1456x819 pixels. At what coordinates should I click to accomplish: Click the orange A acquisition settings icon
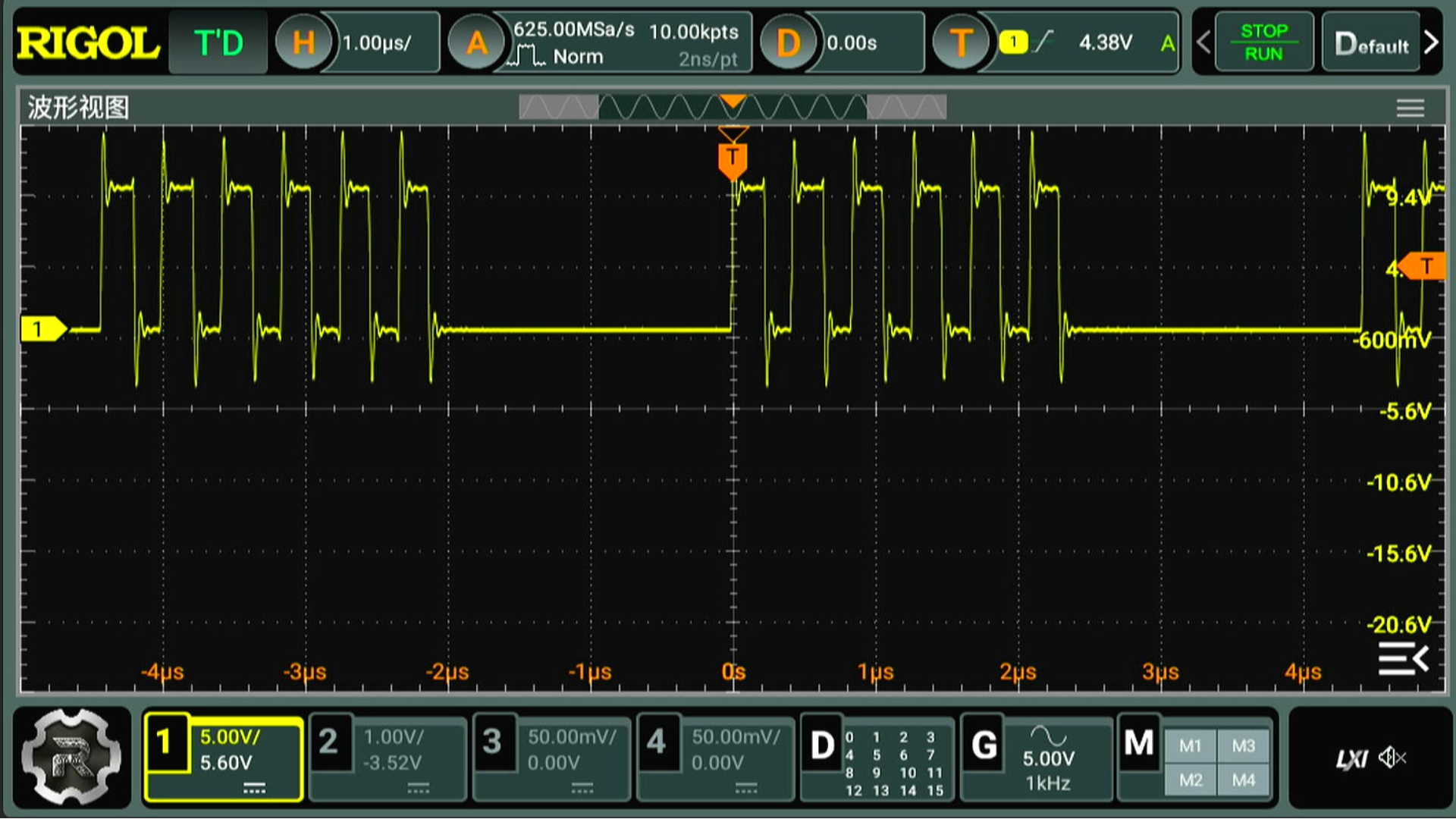point(476,42)
